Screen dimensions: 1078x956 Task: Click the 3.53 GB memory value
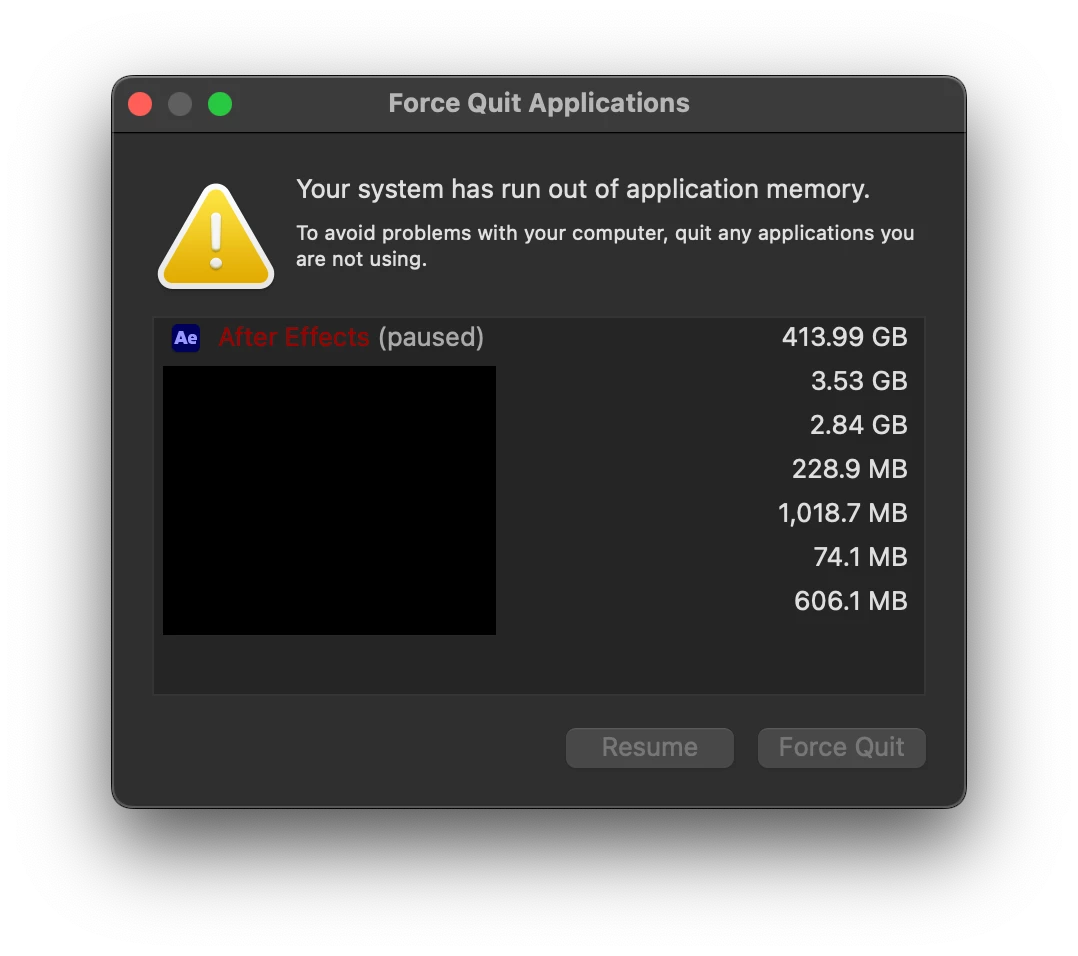[x=859, y=381]
